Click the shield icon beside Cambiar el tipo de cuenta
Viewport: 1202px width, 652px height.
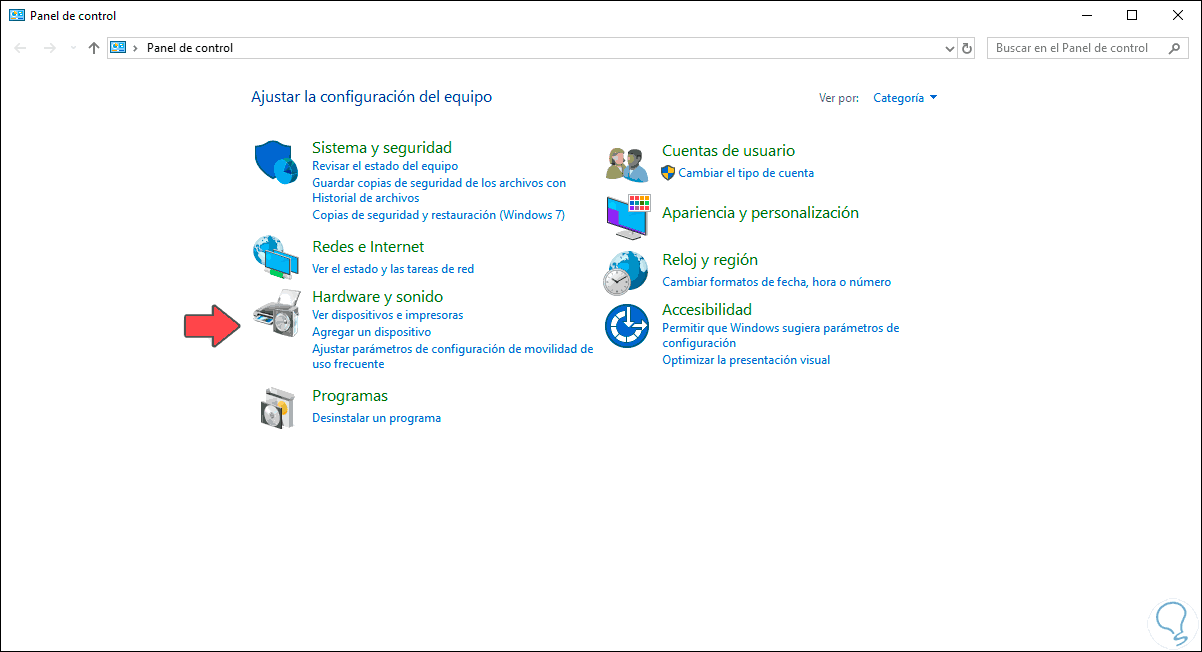tap(669, 173)
